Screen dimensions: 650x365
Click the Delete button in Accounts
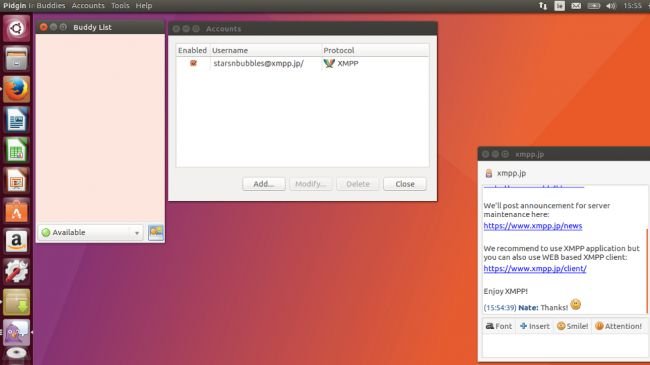point(358,184)
